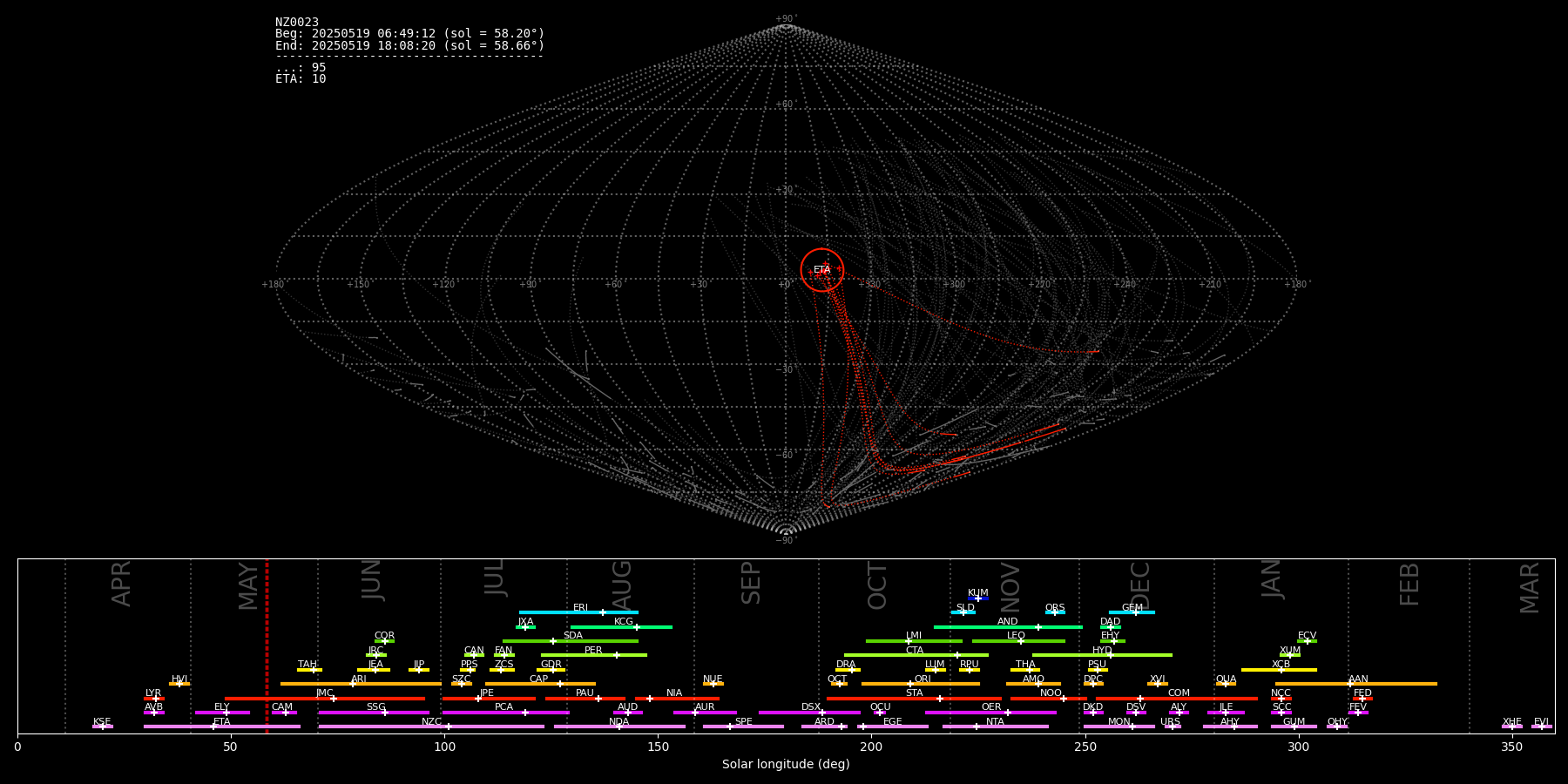Click the EVI shower label
Screen dimensions: 1568x784
pyautogui.click(x=1542, y=721)
